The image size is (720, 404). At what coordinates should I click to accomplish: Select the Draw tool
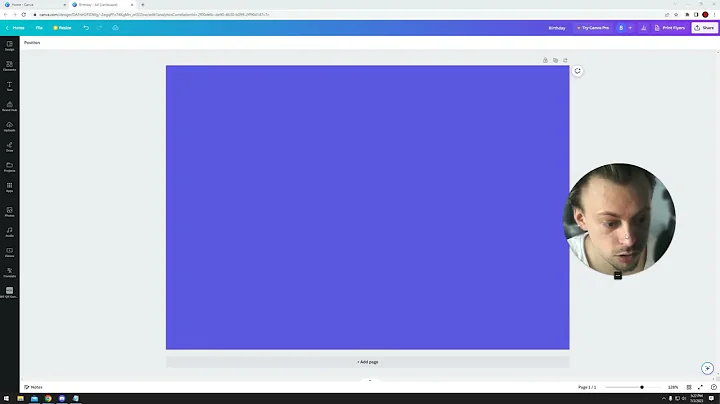(9, 147)
